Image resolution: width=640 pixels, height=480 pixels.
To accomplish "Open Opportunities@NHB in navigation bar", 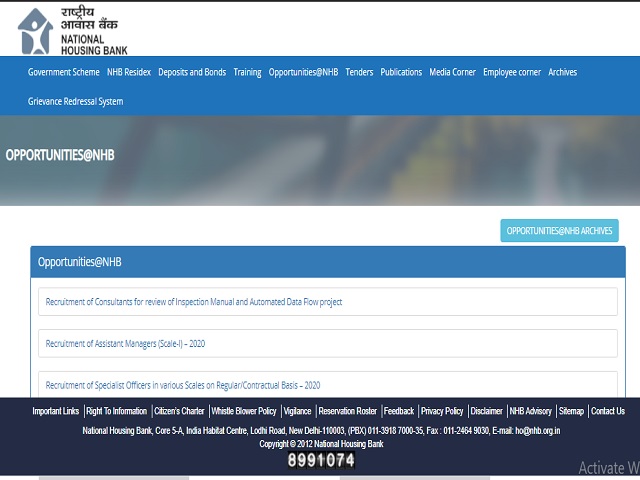I will [x=303, y=72].
